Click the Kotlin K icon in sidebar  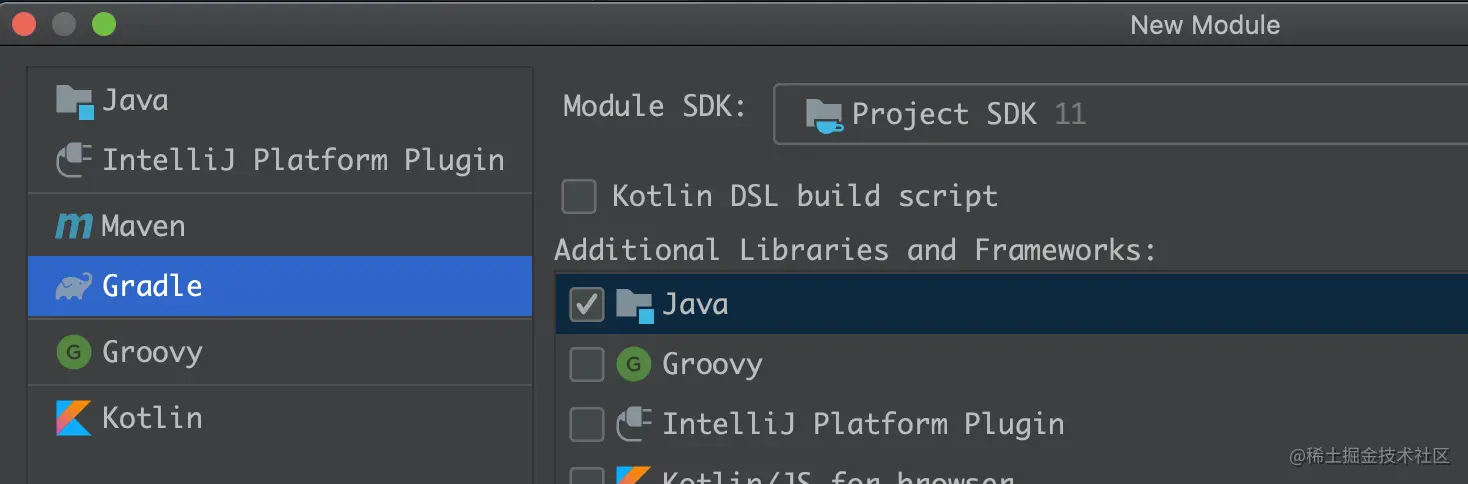click(74, 418)
